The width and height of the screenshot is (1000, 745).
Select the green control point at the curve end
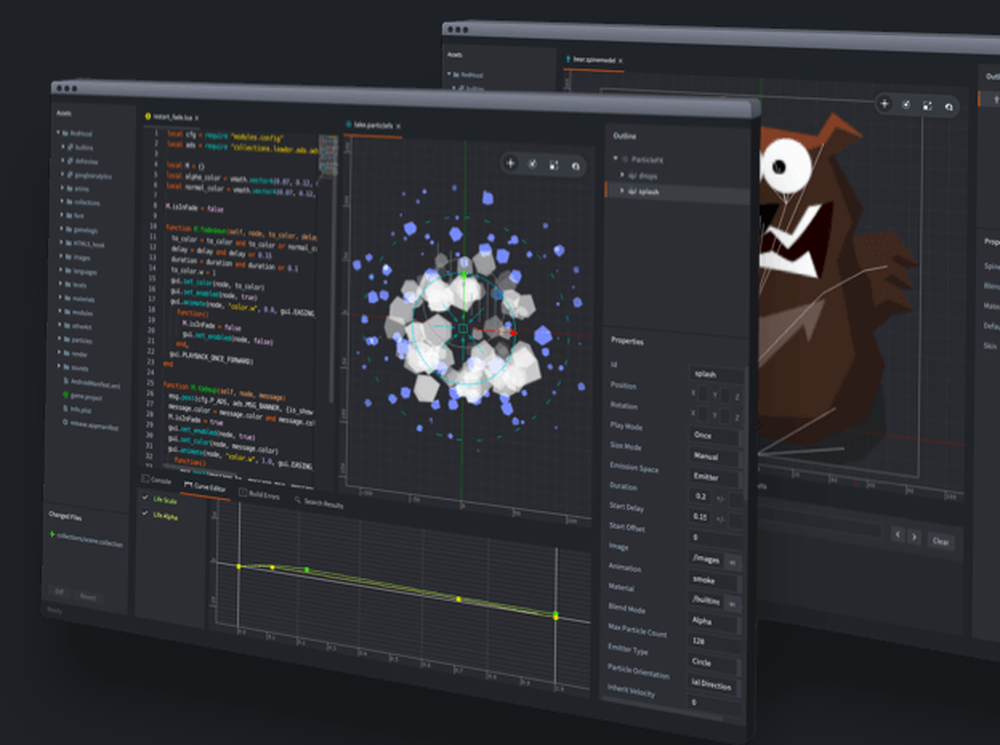coord(555,614)
